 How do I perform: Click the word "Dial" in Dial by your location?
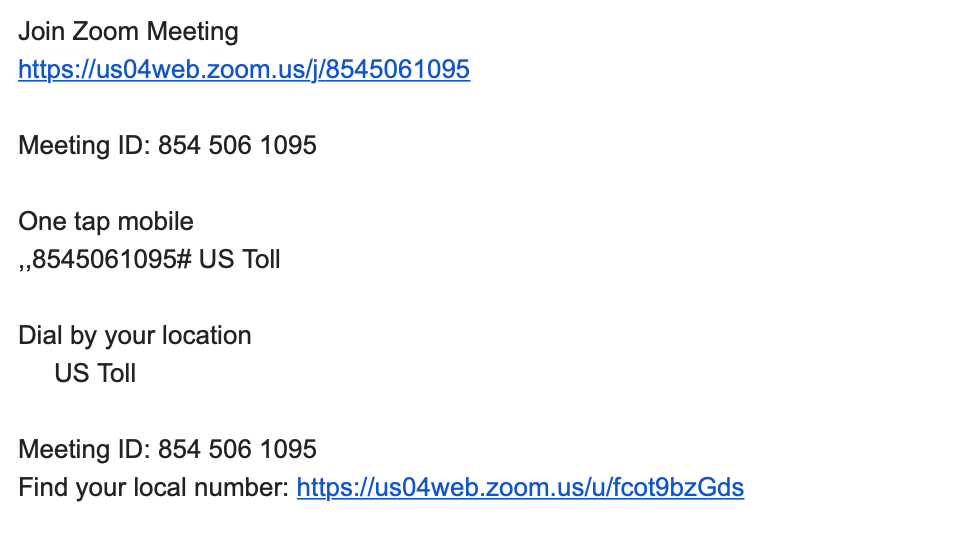[x=40, y=335]
